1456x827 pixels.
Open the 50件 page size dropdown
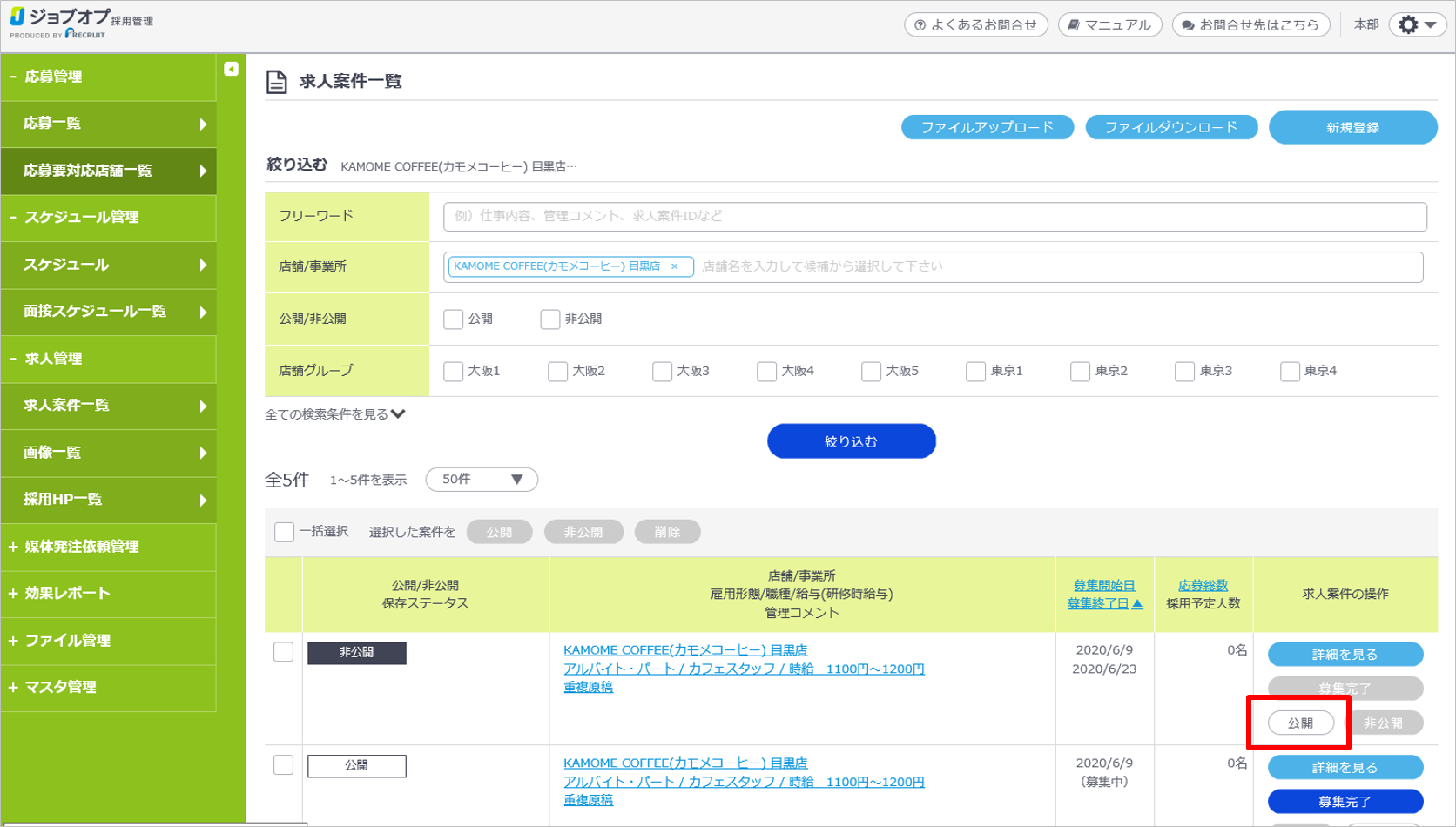[482, 480]
